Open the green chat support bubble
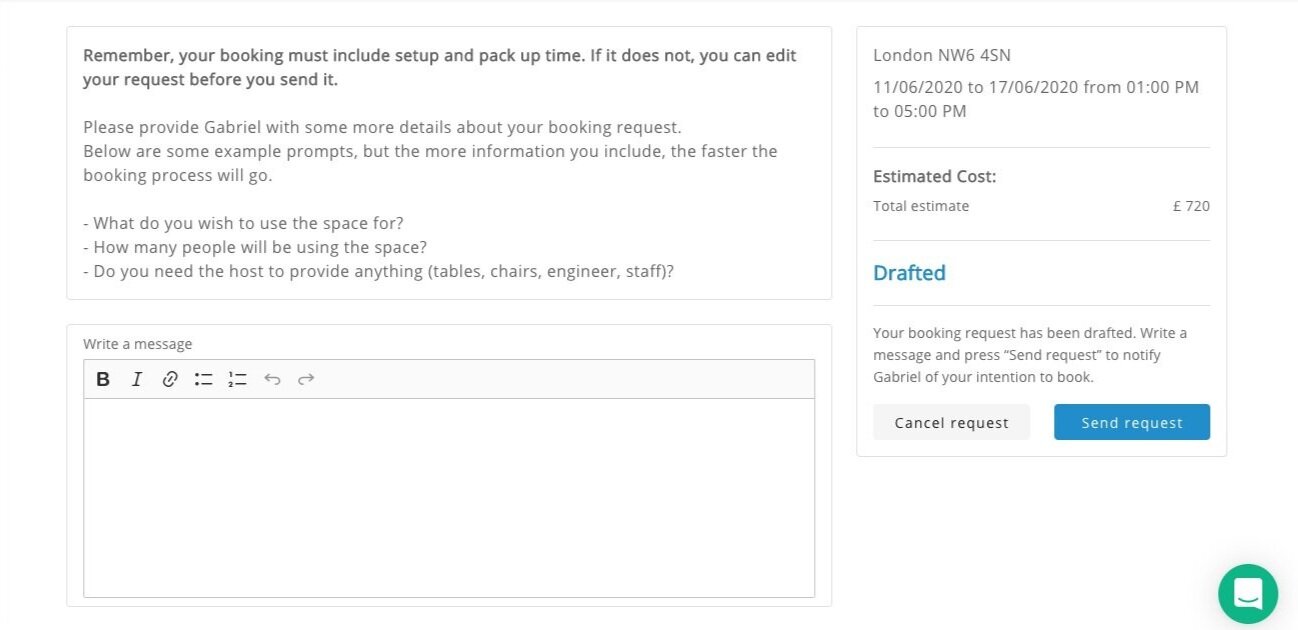This screenshot has height=630, width=1298. pos(1248,594)
